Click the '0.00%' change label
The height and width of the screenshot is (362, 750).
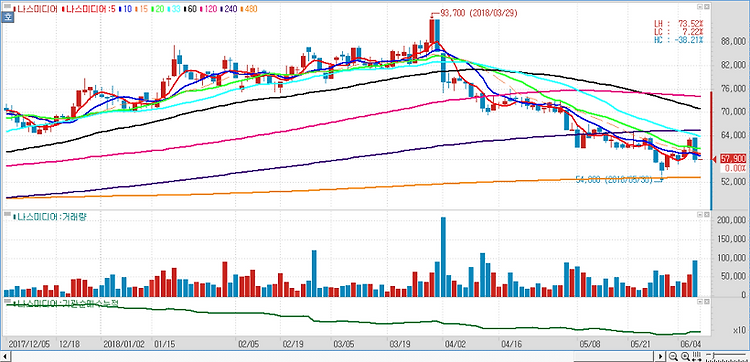[x=735, y=168]
